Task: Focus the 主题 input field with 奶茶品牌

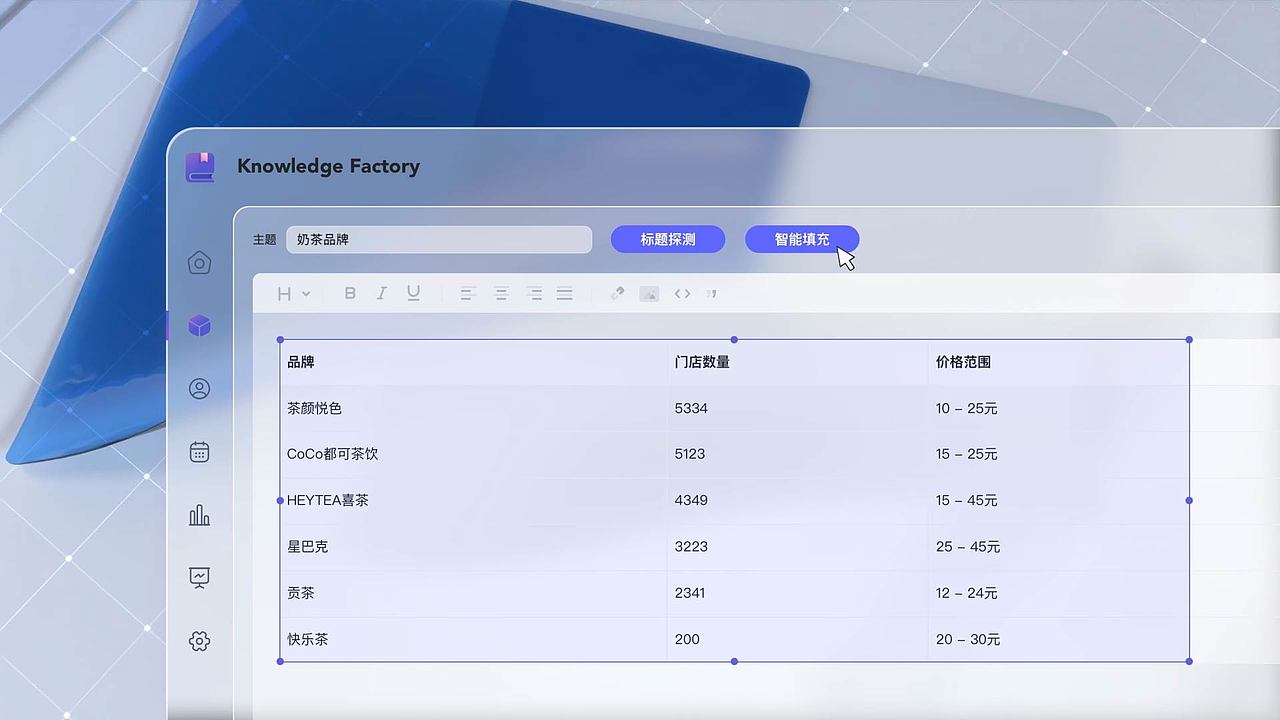Action: point(439,240)
